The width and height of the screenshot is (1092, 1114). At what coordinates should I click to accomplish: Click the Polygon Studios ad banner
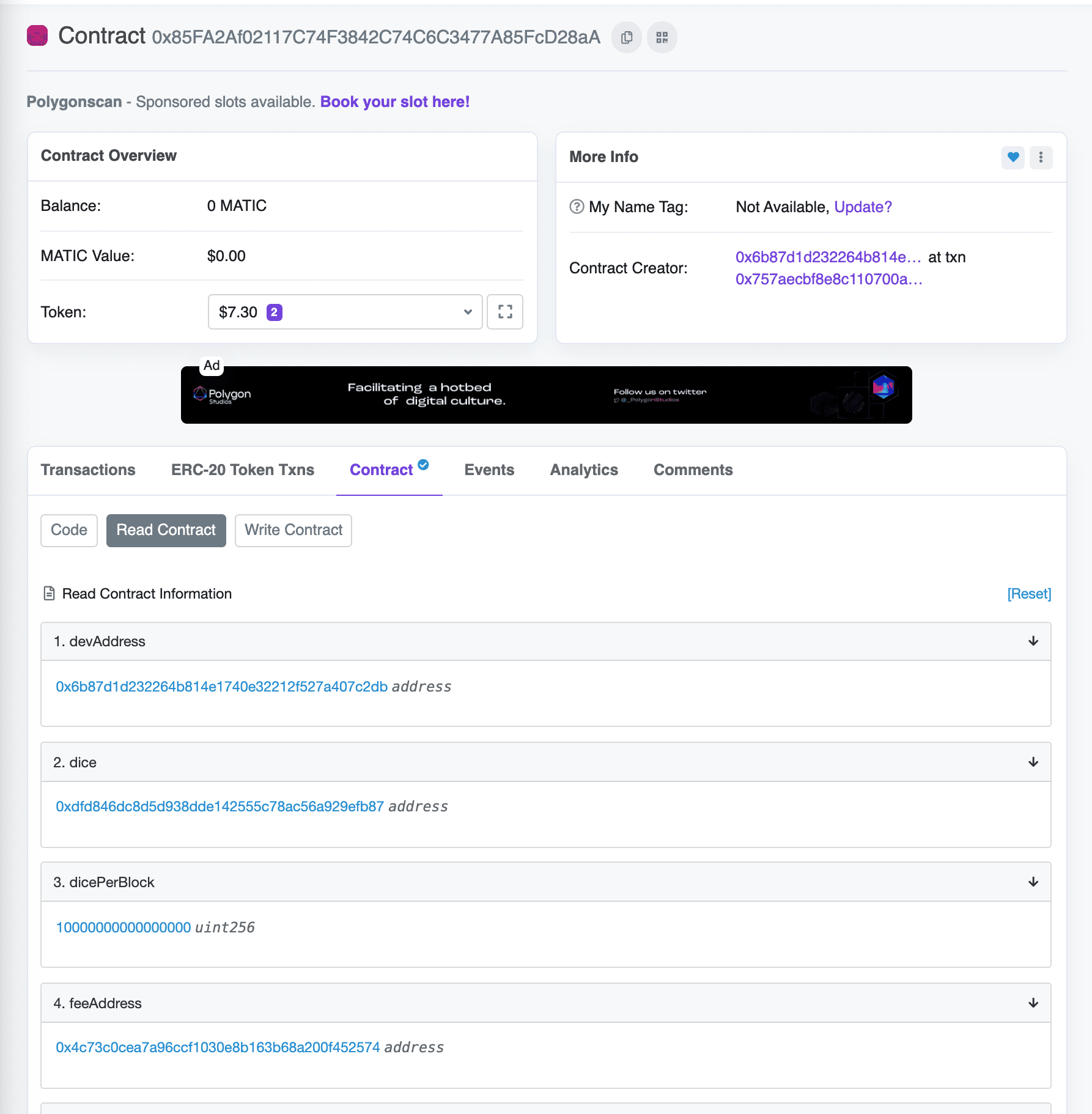tap(546, 395)
